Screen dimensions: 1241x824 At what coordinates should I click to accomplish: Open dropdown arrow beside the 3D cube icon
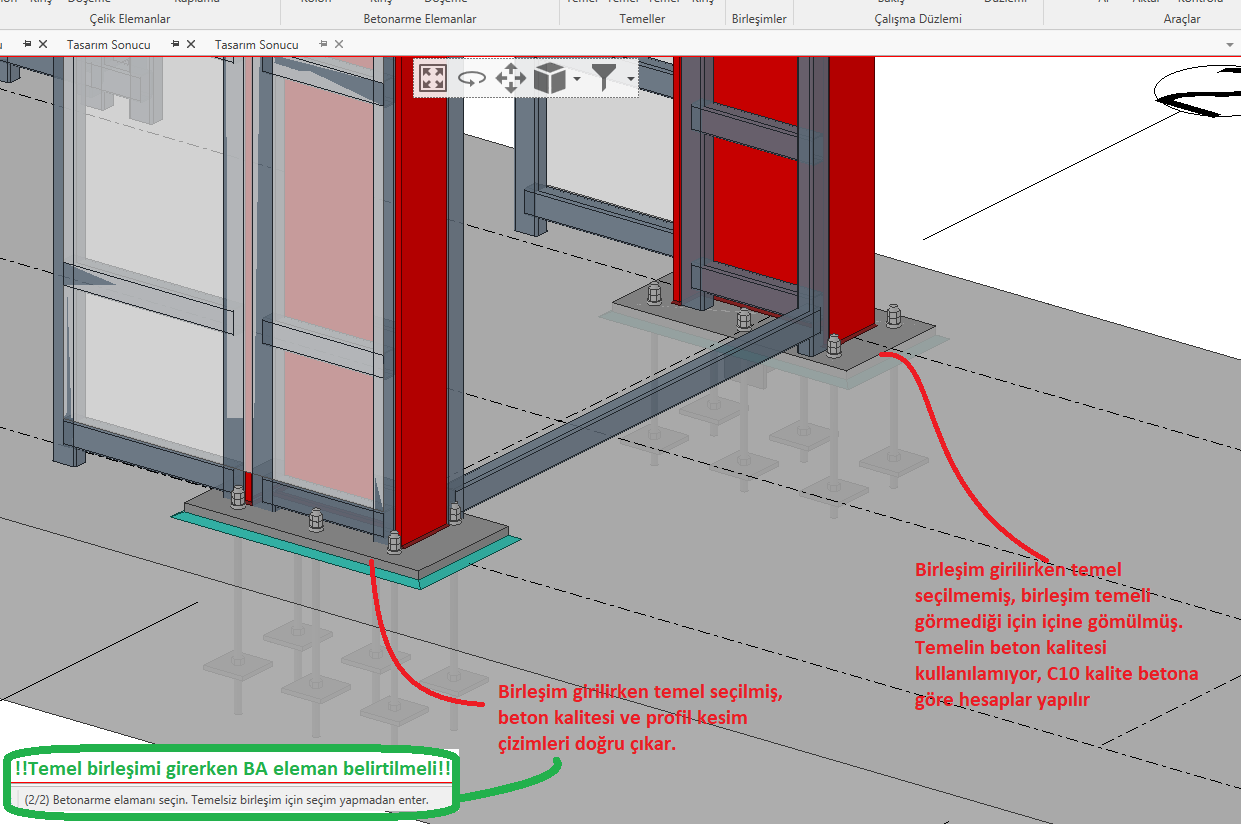pyautogui.click(x=577, y=78)
